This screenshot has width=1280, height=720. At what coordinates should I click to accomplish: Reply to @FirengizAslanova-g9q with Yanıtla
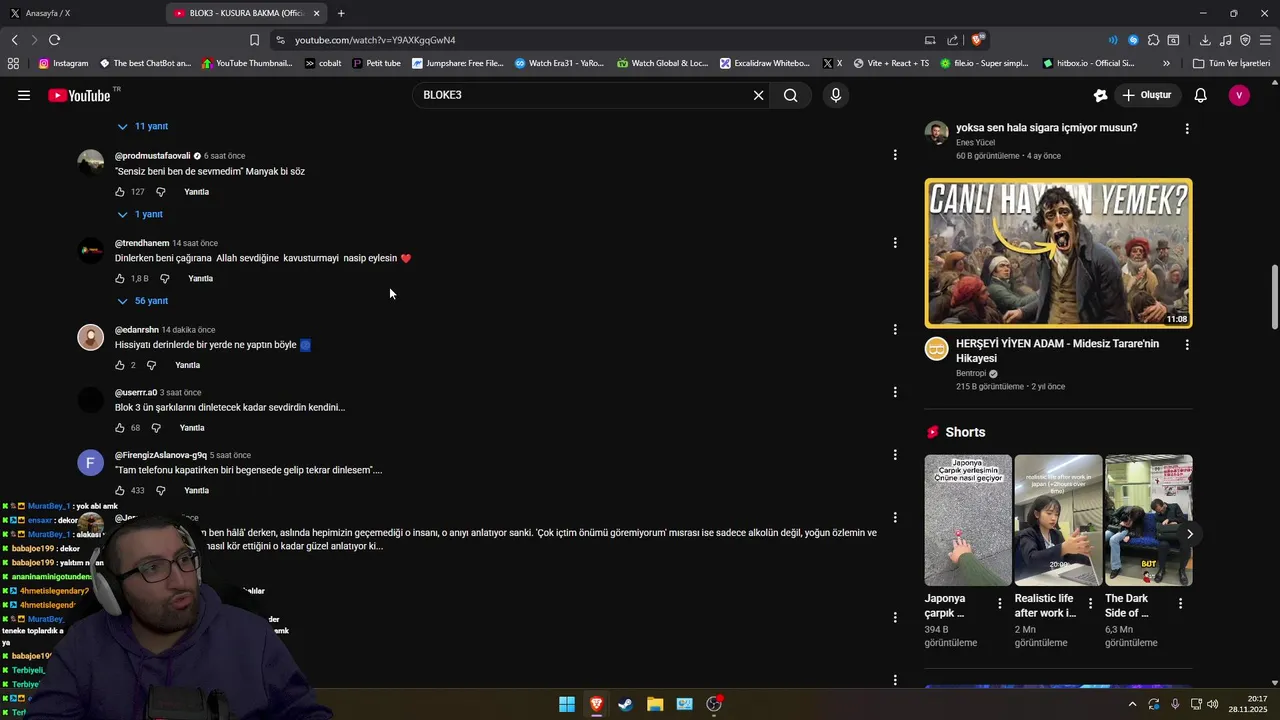196,491
